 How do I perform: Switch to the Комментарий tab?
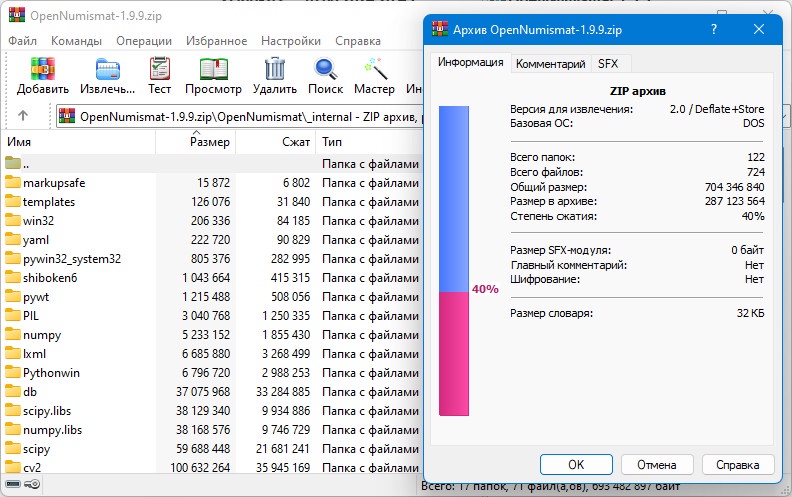click(551, 64)
